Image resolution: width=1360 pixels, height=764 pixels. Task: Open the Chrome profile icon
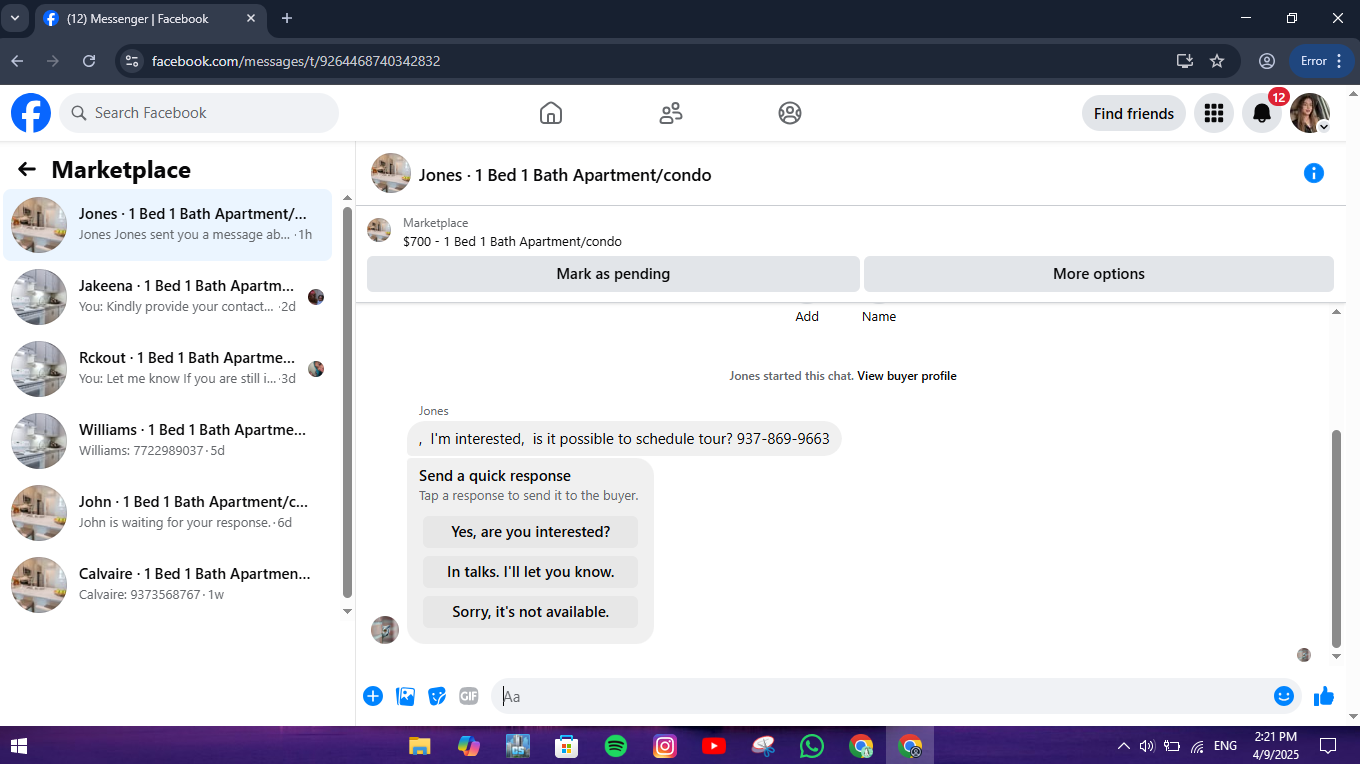(x=1267, y=61)
